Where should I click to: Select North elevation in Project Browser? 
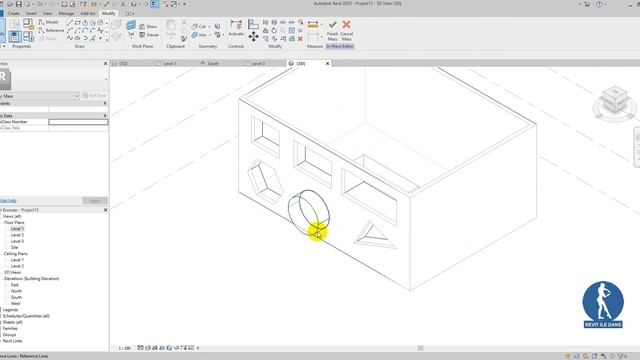pyautogui.click(x=16, y=291)
